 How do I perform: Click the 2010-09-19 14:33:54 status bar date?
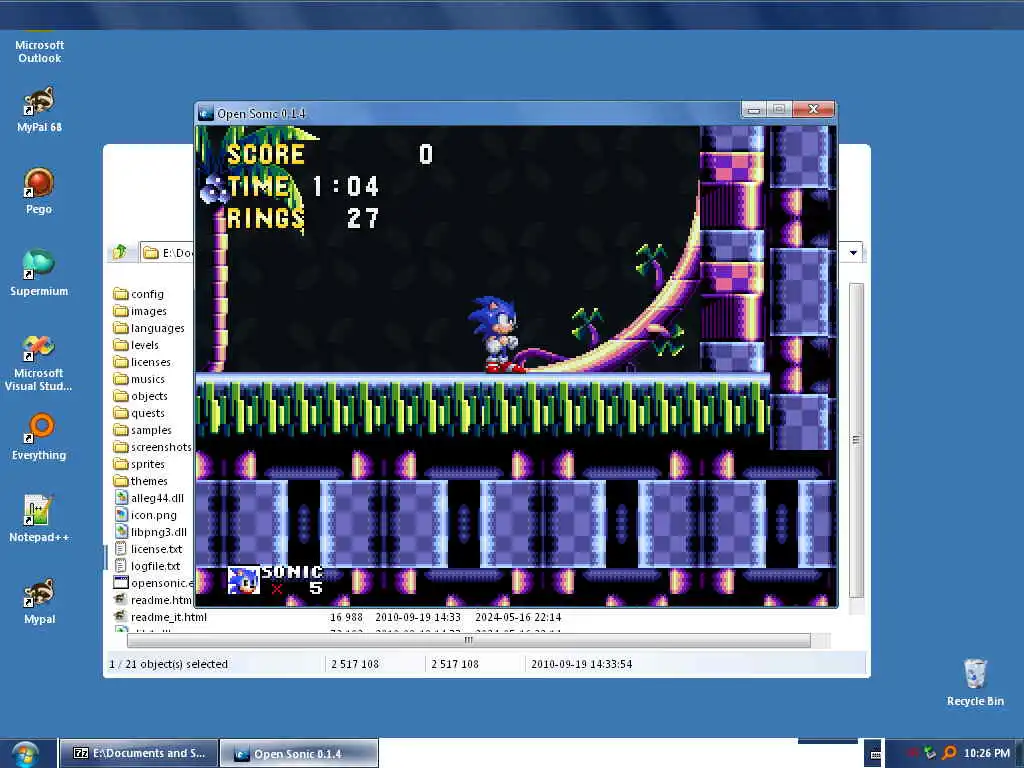[581, 664]
